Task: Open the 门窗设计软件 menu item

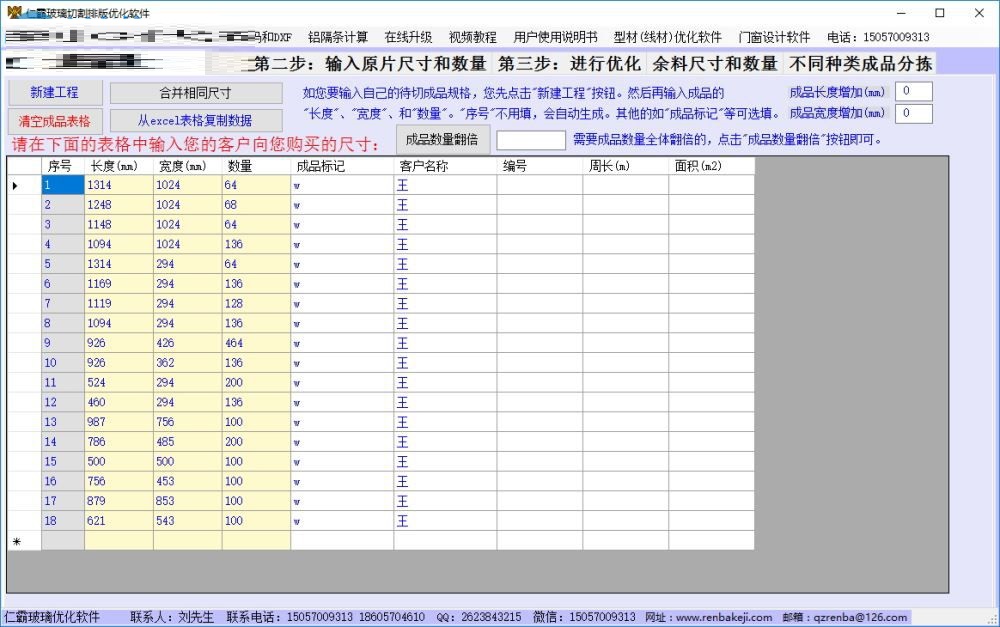Action: (x=773, y=36)
